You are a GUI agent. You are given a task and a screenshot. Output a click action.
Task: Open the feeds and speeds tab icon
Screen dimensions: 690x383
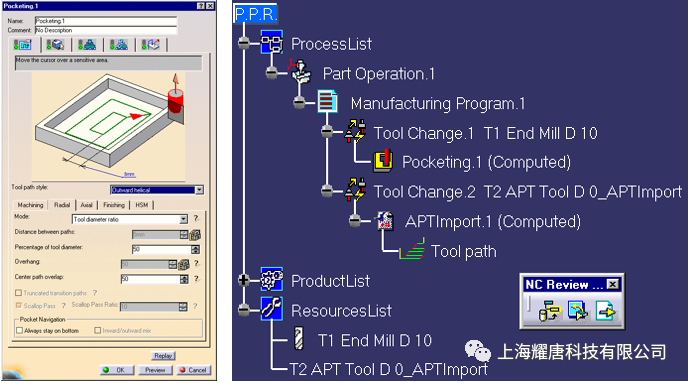[x=119, y=44]
